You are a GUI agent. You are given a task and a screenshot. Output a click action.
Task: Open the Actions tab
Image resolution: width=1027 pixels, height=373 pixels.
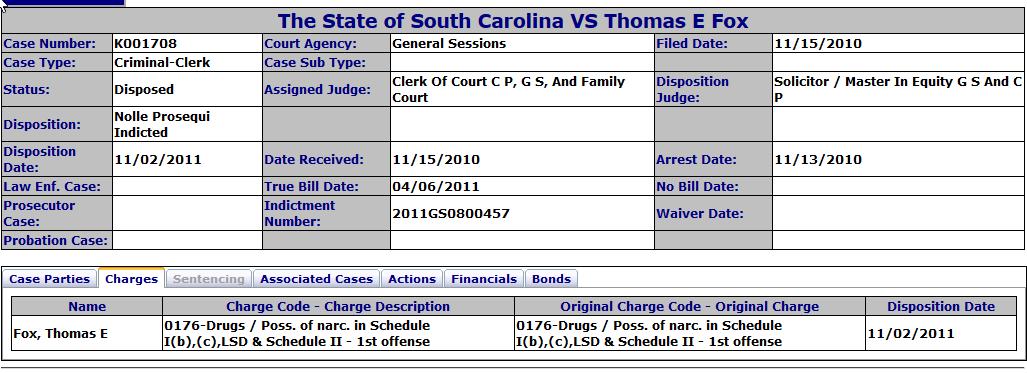click(x=412, y=279)
